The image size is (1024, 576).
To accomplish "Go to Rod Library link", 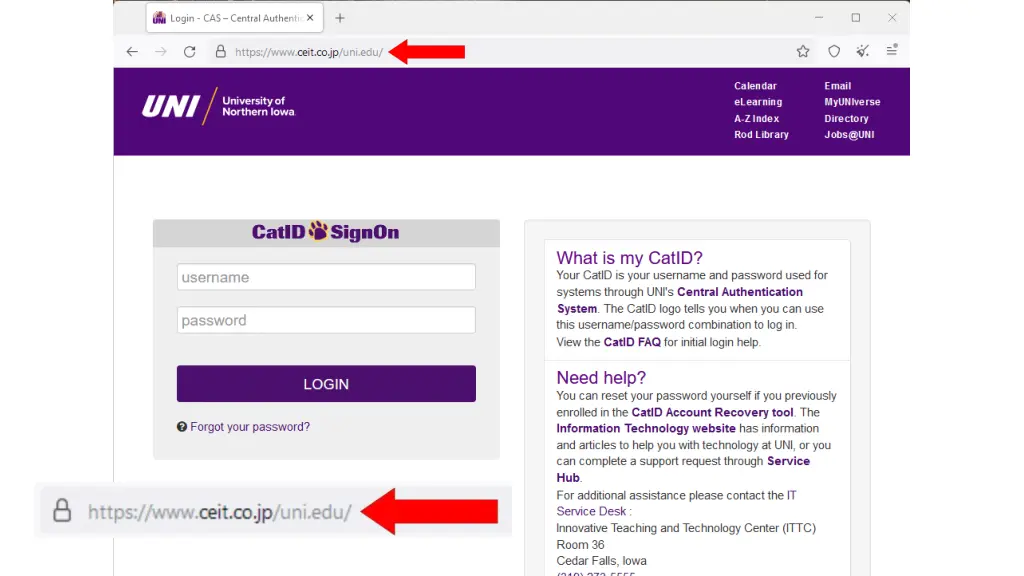I will click(761, 135).
